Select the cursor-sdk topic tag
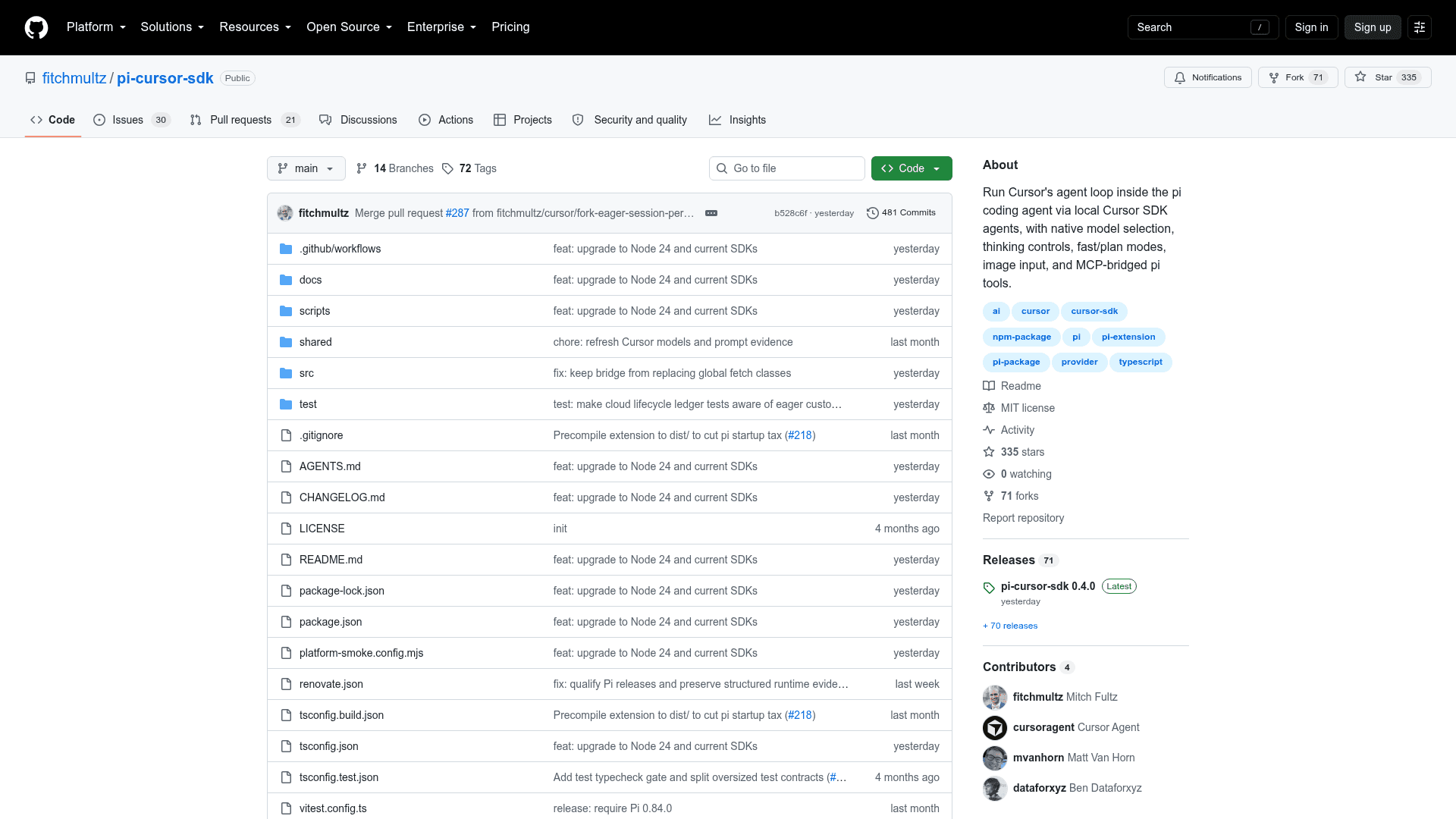Viewport: 1456px width, 819px height. [1094, 312]
